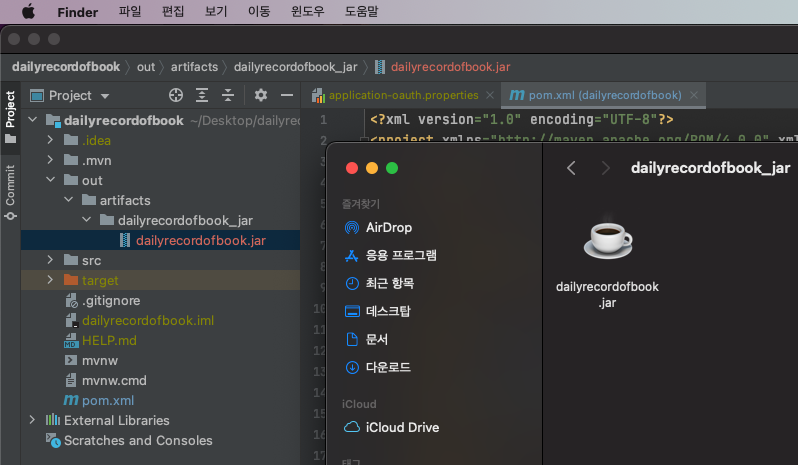Open Project panel gear options
This screenshot has width=798, height=465.
(261, 95)
